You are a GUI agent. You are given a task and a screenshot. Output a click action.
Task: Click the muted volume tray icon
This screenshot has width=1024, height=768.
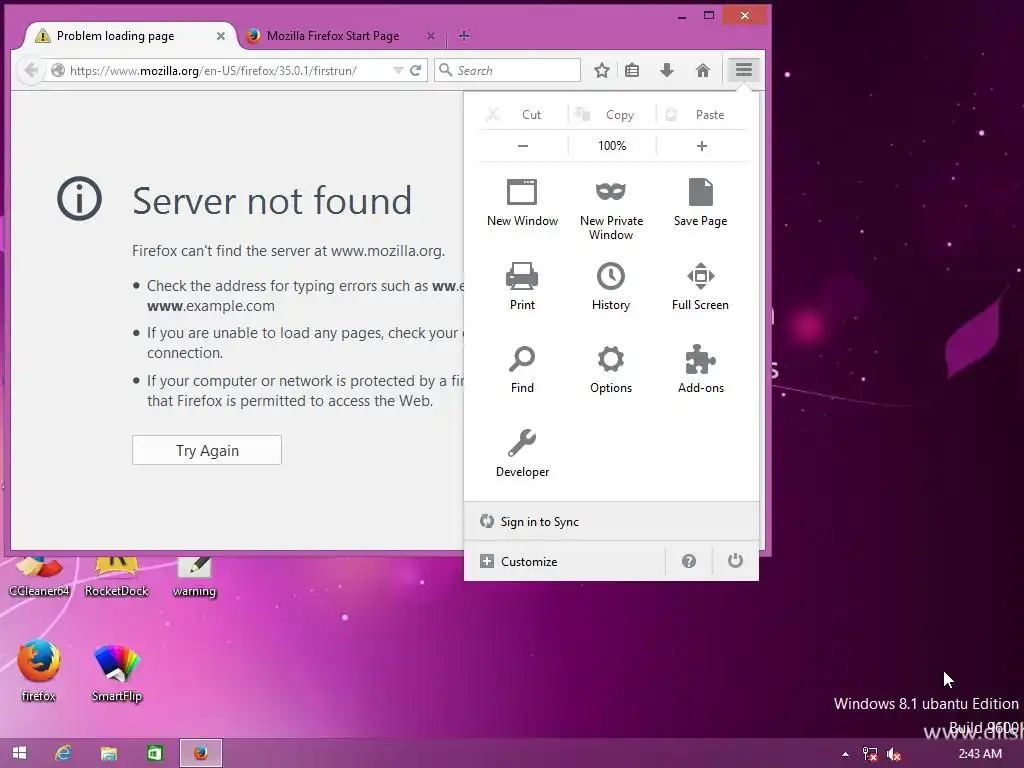[x=894, y=754]
